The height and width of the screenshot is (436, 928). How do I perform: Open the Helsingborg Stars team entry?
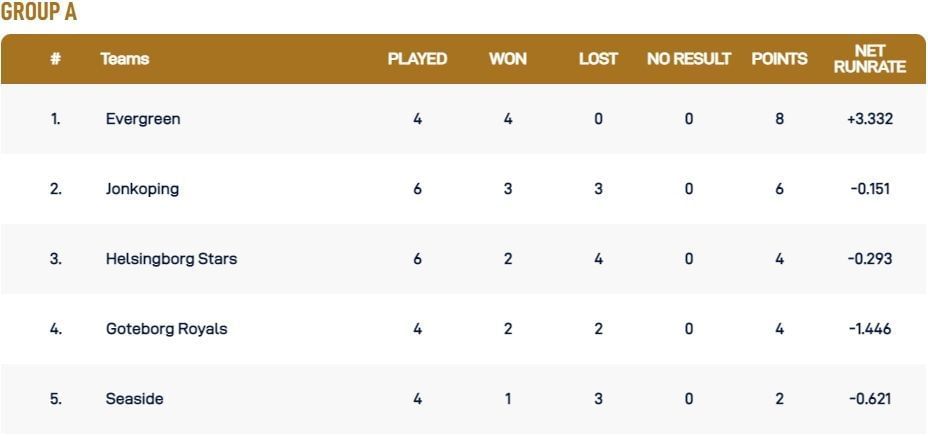point(171,259)
